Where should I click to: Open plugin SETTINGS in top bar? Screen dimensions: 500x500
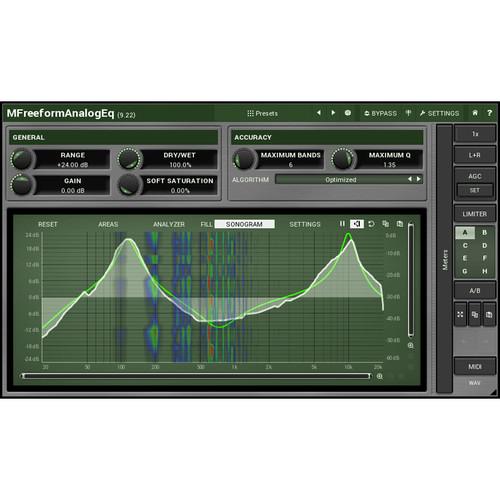439,113
